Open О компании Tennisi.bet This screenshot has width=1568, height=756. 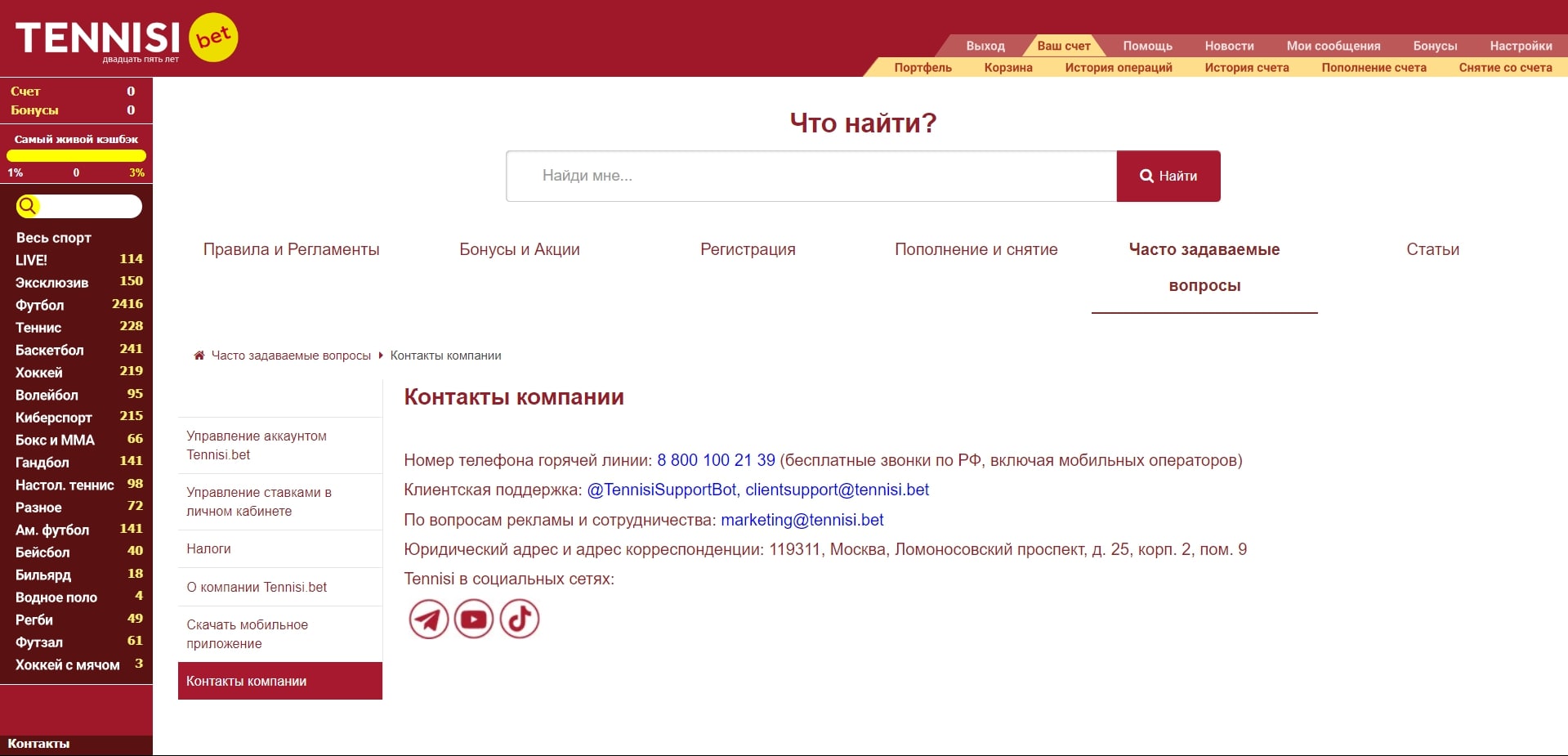click(x=280, y=587)
